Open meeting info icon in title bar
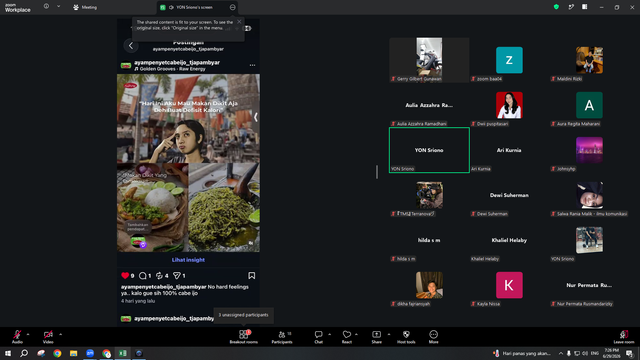Image resolution: width=640 pixels, height=360 pixels. coord(46,7)
